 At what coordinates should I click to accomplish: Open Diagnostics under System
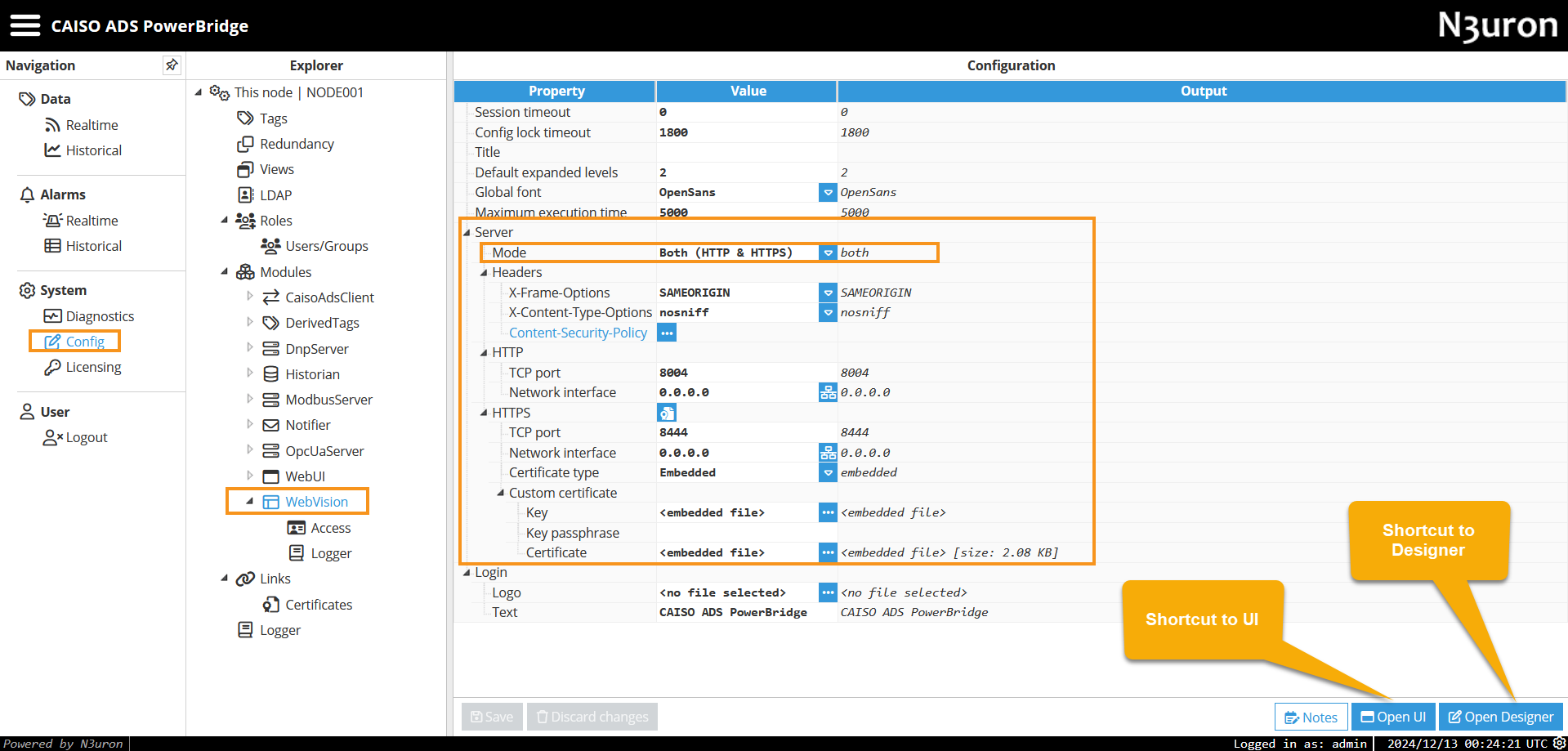pyautogui.click(x=89, y=316)
